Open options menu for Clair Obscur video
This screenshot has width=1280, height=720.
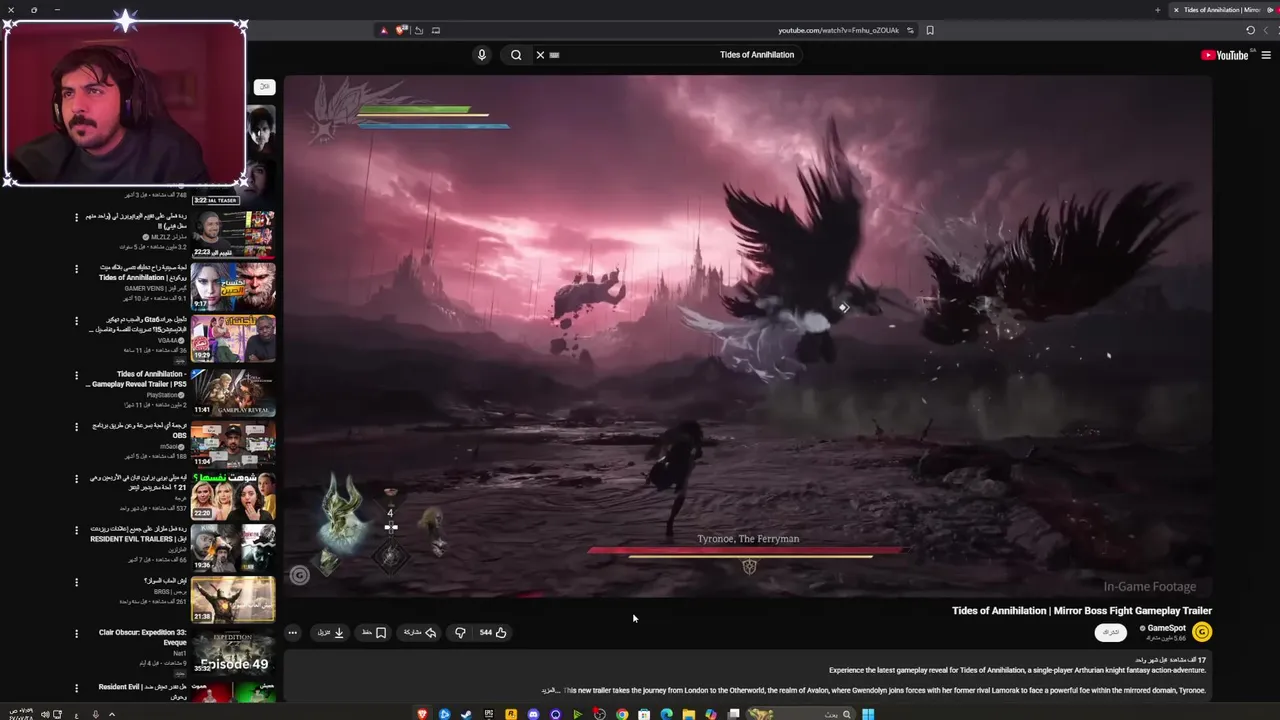(76, 634)
